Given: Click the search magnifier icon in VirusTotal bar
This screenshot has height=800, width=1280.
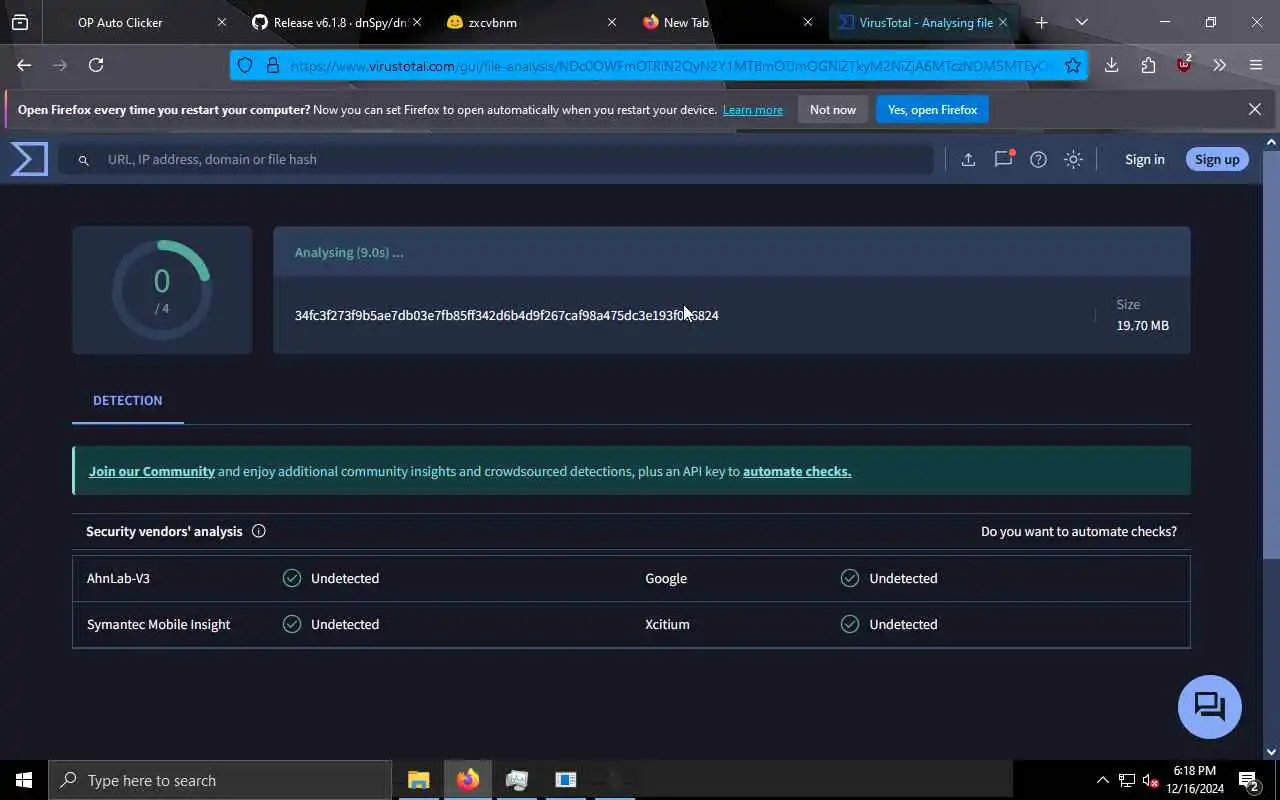Looking at the screenshot, I should [84, 160].
